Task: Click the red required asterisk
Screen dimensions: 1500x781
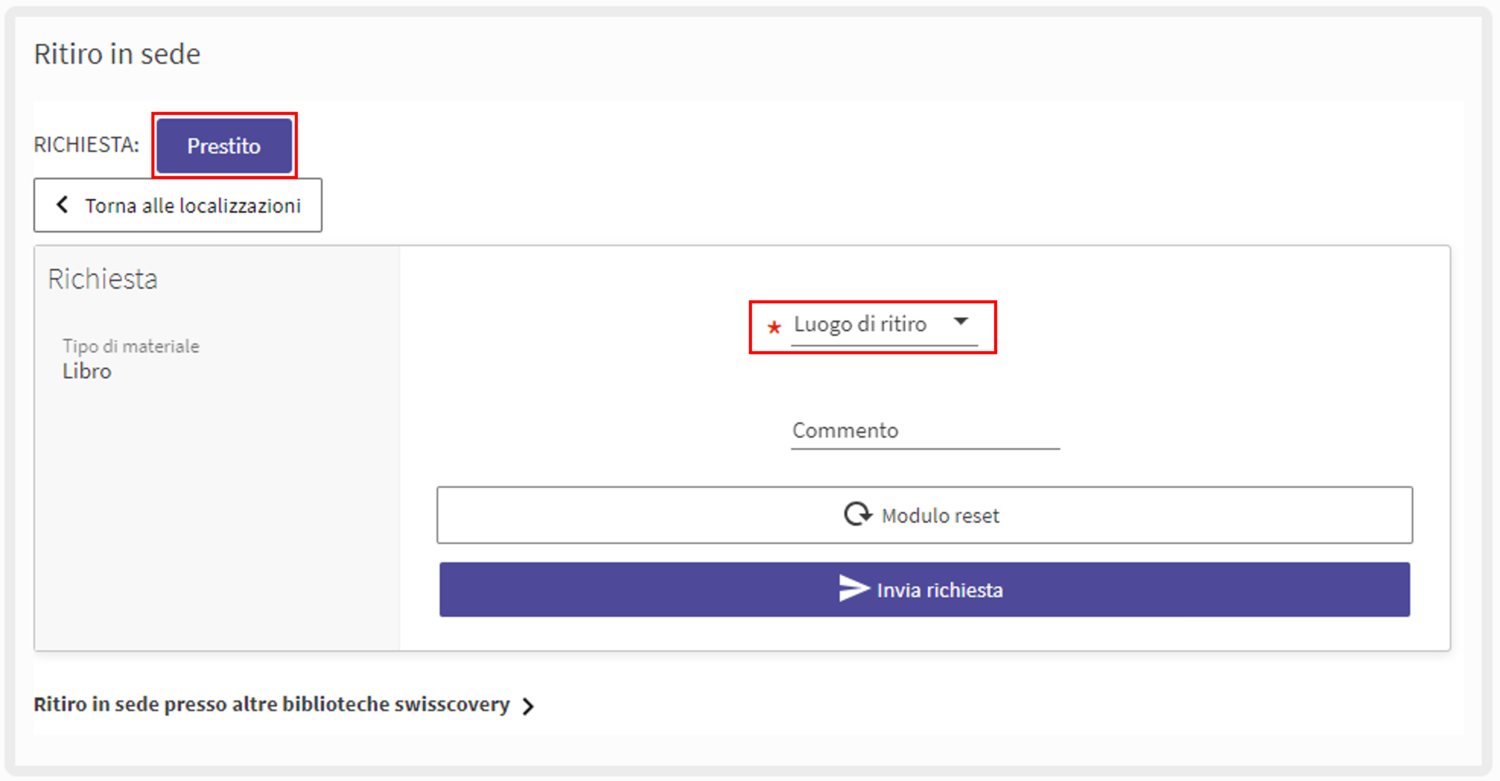Action: click(x=773, y=327)
